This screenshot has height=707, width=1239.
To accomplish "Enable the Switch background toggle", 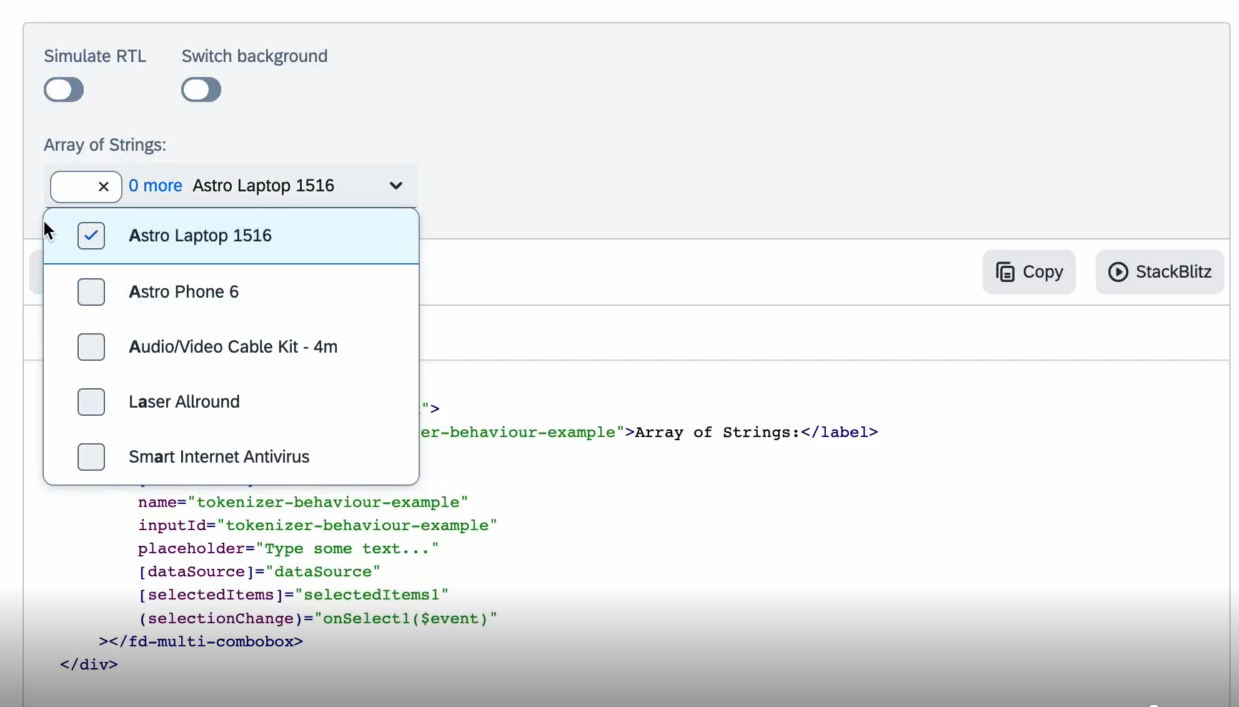I will point(201,90).
